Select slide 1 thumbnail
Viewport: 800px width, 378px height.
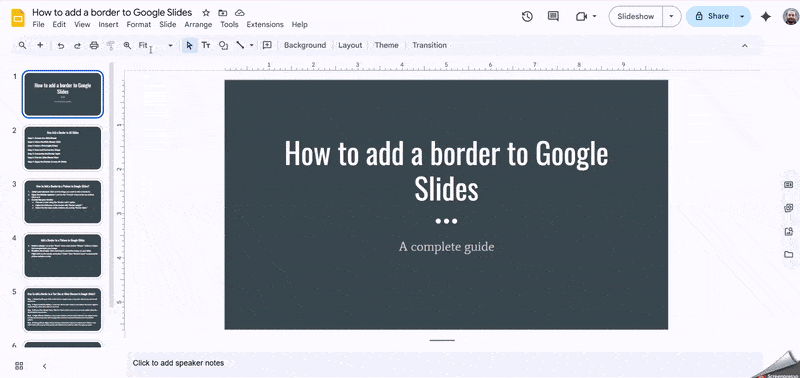[63, 94]
